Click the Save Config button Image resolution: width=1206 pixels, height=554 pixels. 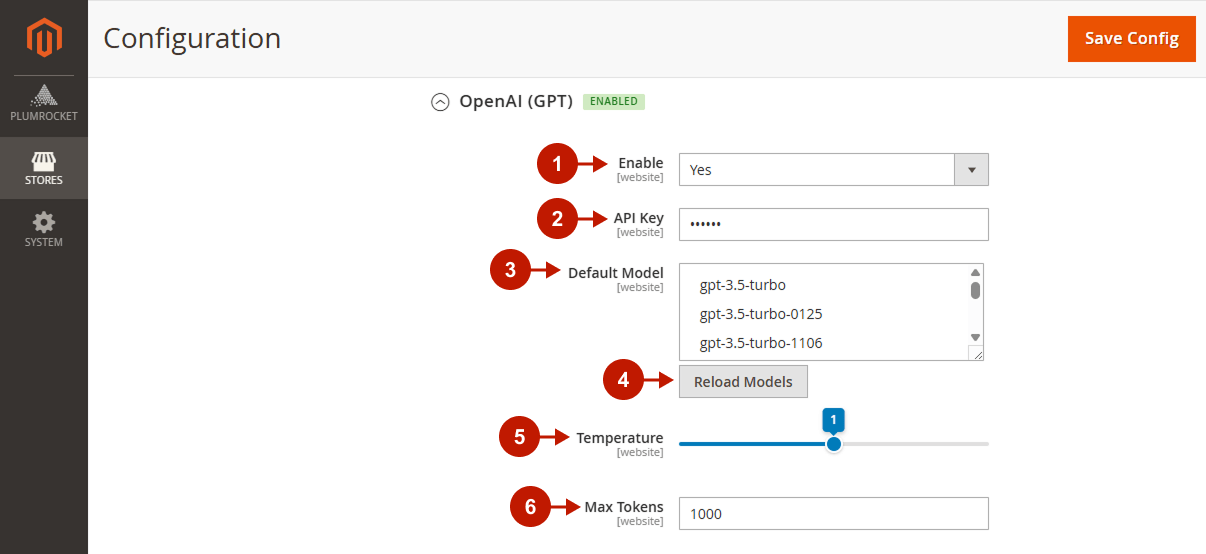pyautogui.click(x=1132, y=39)
